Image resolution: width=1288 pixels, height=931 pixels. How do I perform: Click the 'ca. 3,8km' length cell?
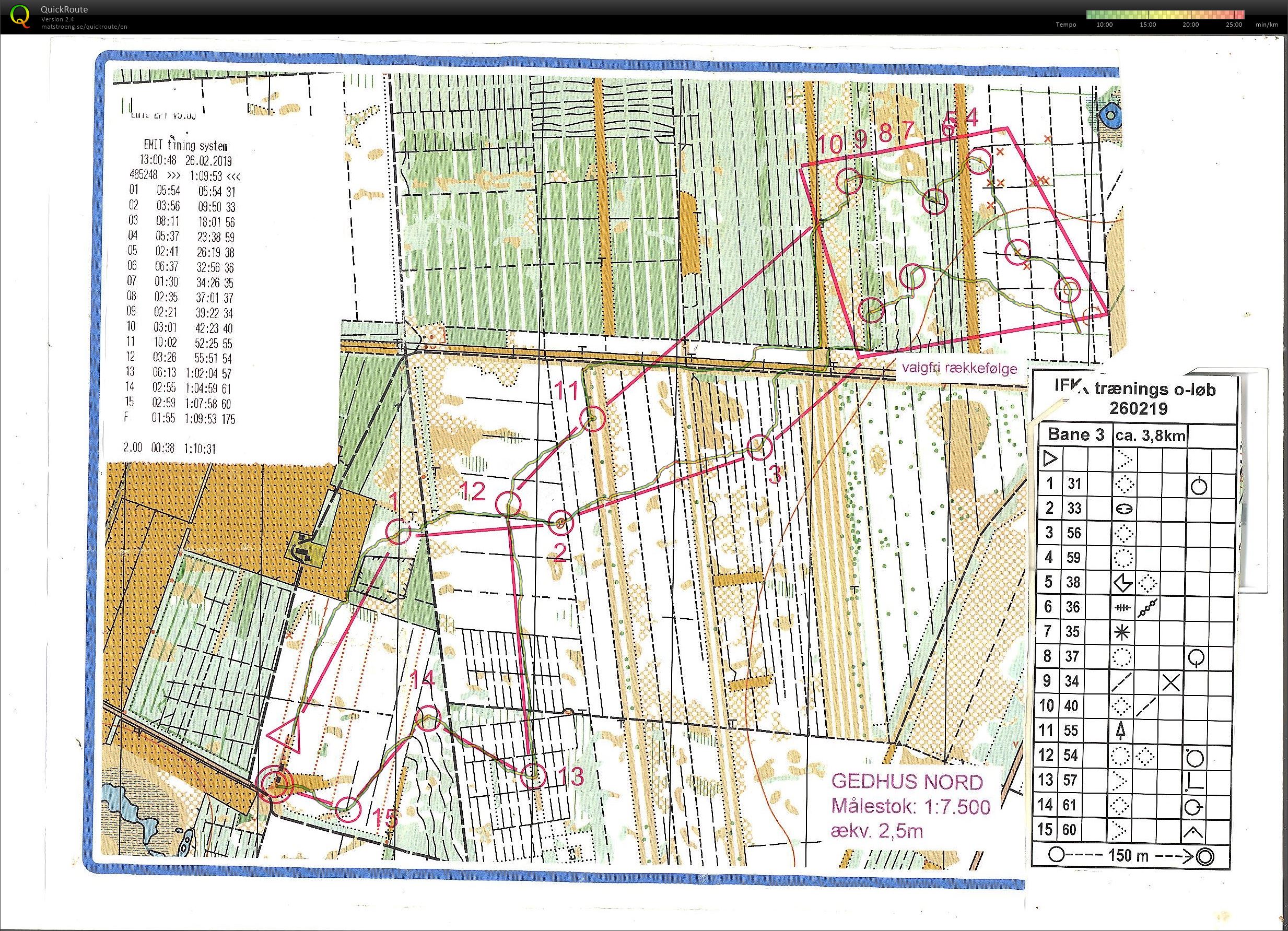[1151, 435]
